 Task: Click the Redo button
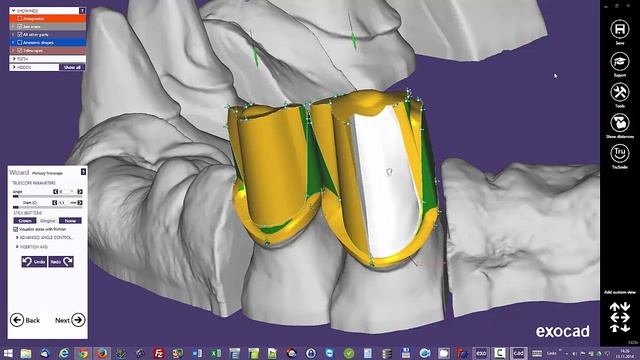pyautogui.click(x=61, y=262)
